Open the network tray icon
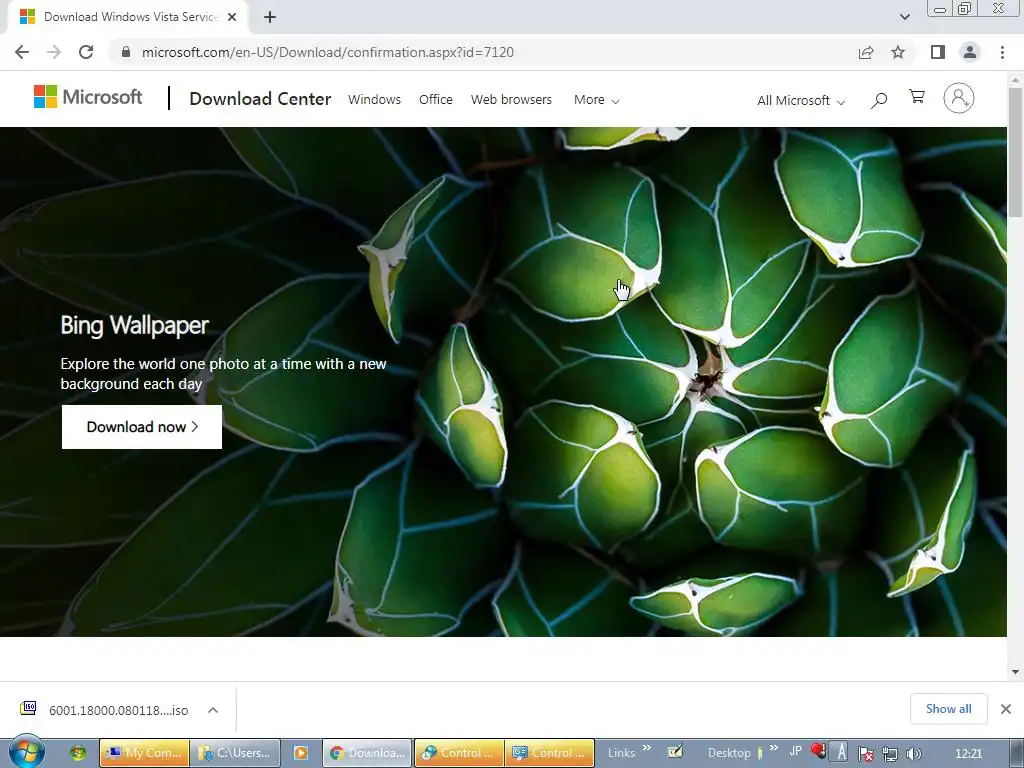The height and width of the screenshot is (768, 1024). (889, 754)
